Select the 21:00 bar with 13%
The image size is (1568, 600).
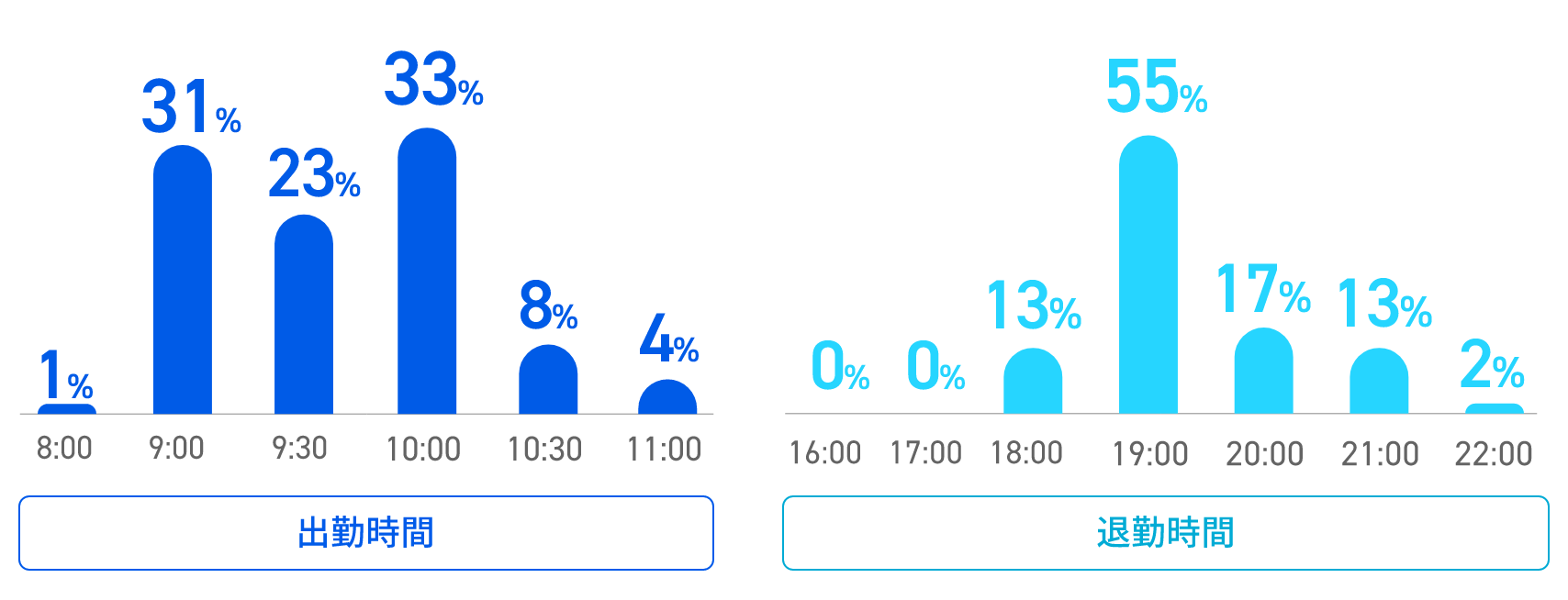[x=1379, y=381]
